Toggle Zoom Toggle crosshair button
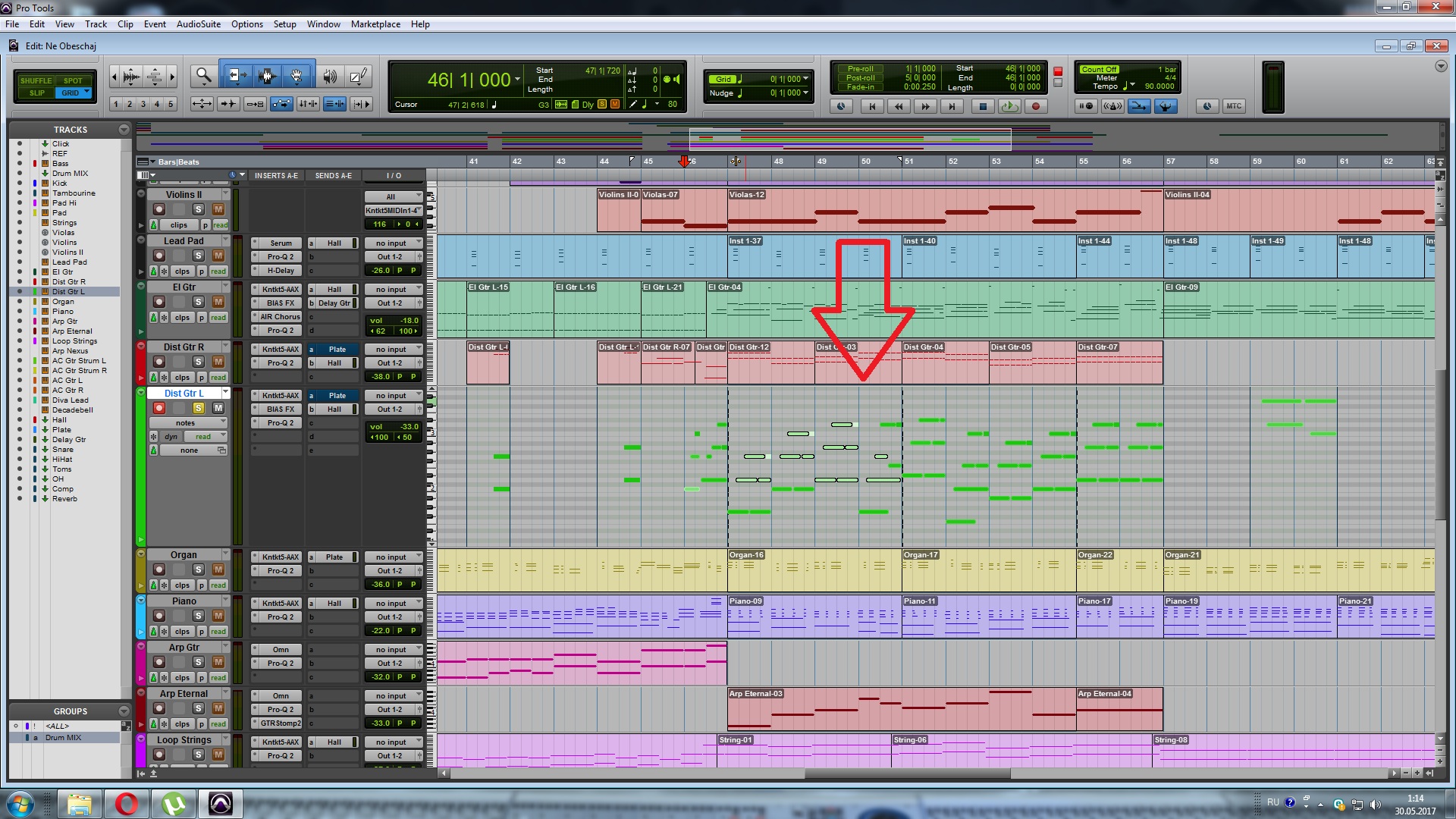 202,104
